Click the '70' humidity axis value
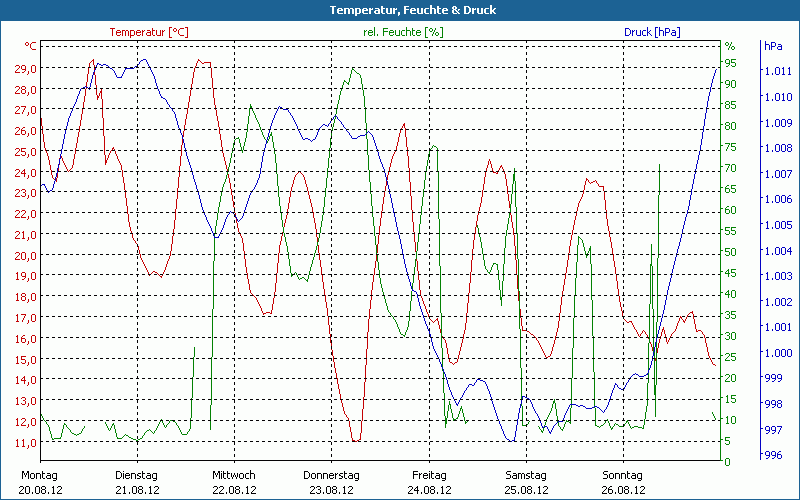Viewport: 800px width, 500px height. point(731,168)
